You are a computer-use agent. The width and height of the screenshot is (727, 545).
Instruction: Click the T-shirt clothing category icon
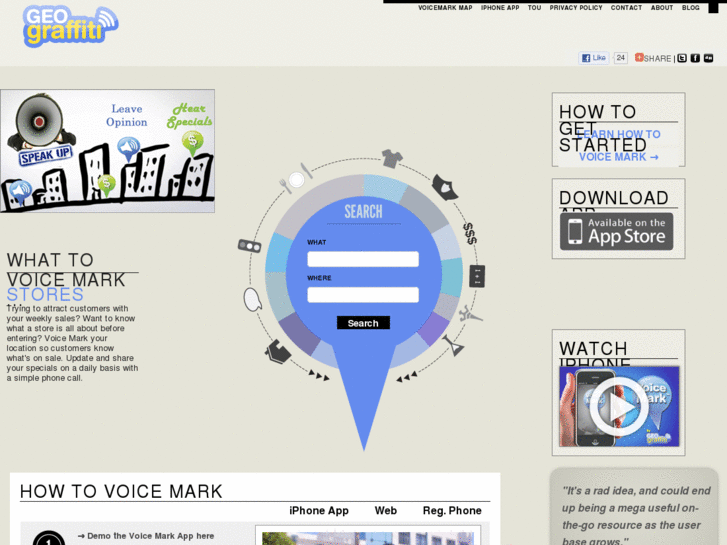pyautogui.click(x=392, y=159)
